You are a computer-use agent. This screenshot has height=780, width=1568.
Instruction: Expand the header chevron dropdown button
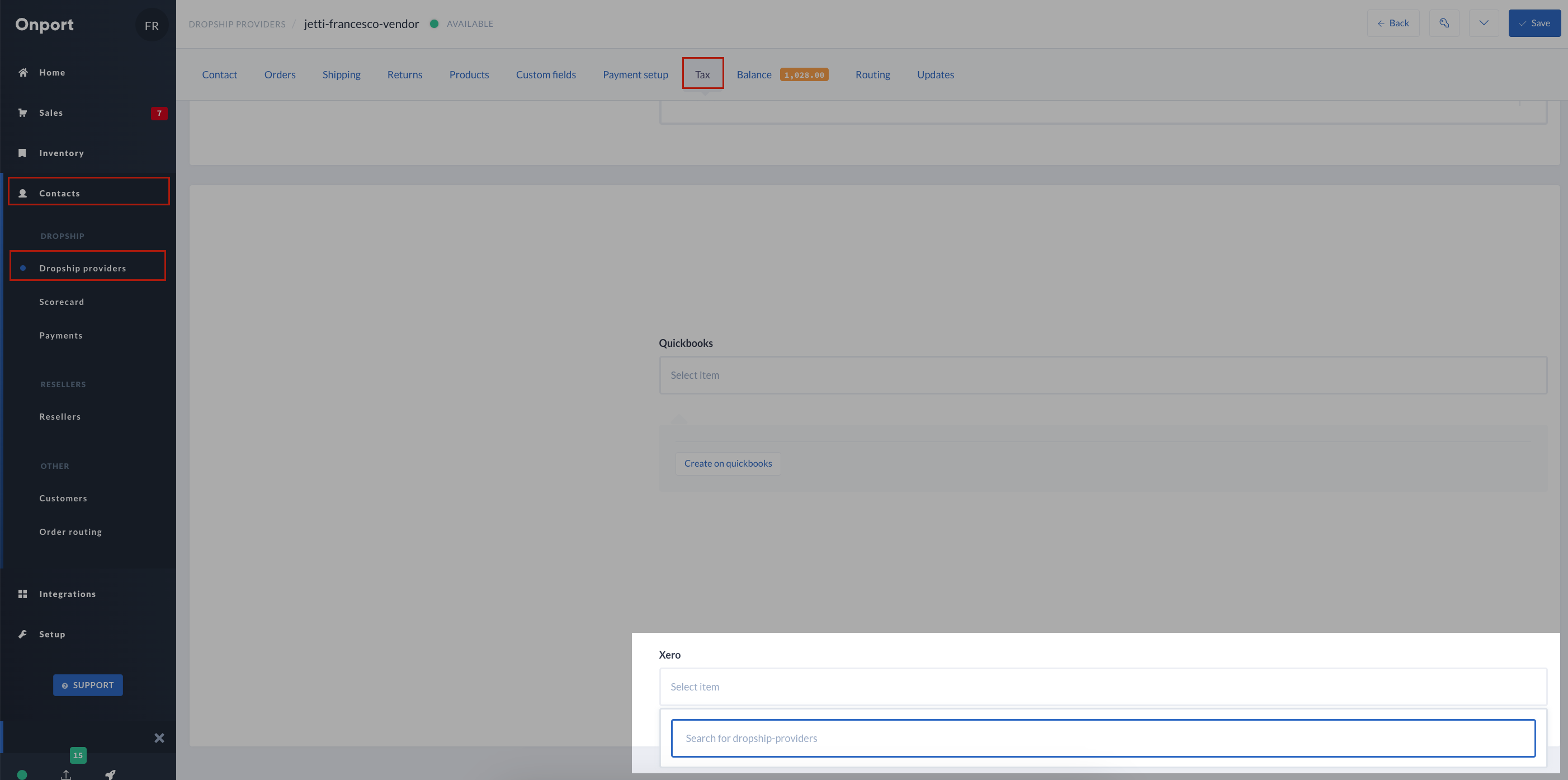[x=1484, y=23]
